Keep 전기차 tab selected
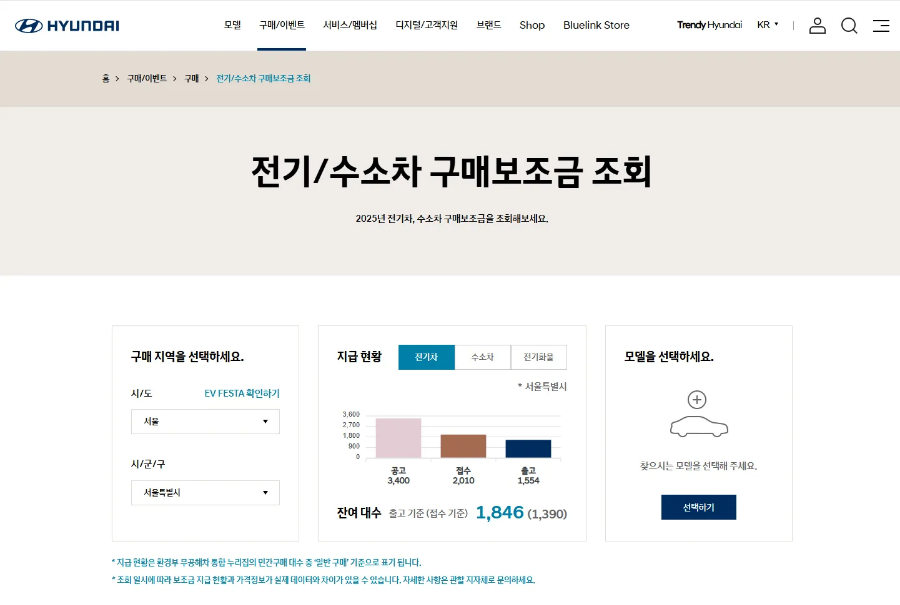Image resolution: width=900 pixels, height=605 pixels. (427, 357)
